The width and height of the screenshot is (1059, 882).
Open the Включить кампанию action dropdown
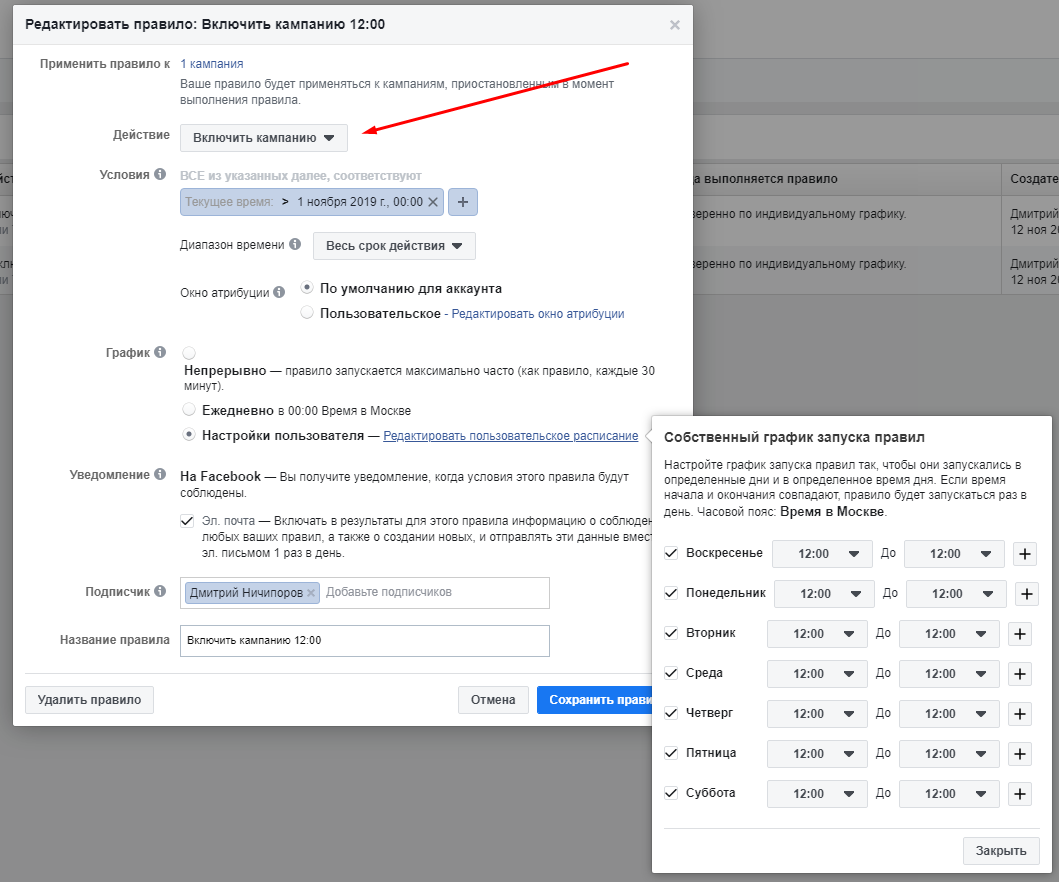pos(264,138)
